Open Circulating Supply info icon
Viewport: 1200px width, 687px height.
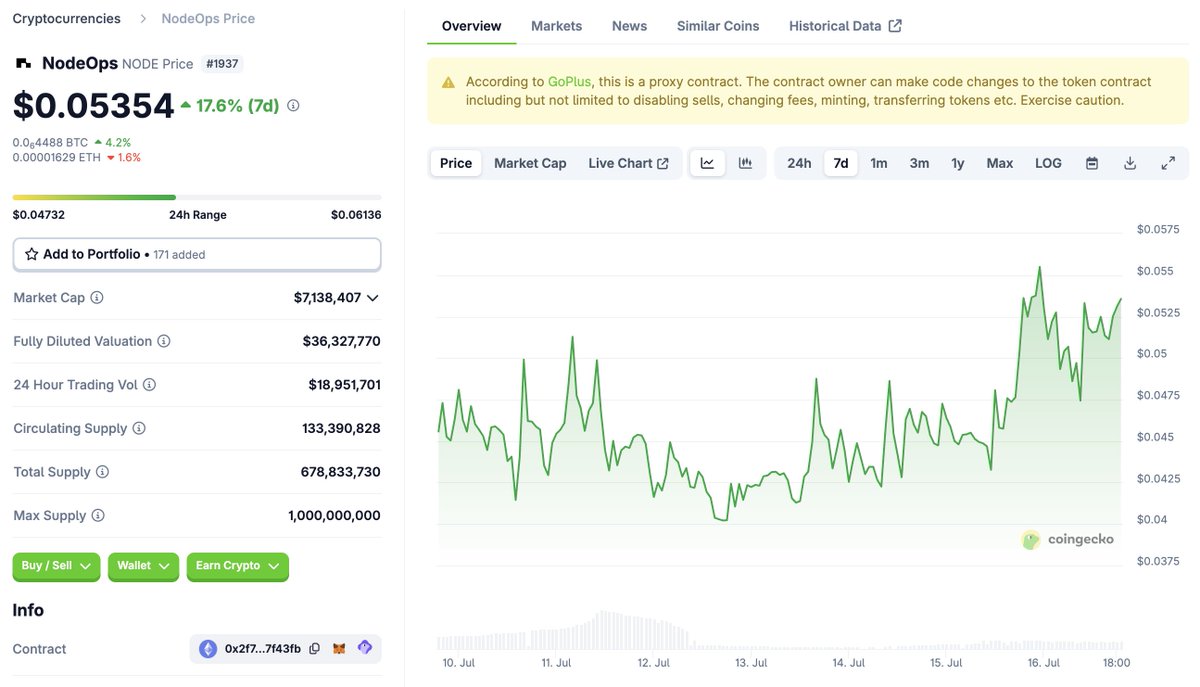point(139,428)
